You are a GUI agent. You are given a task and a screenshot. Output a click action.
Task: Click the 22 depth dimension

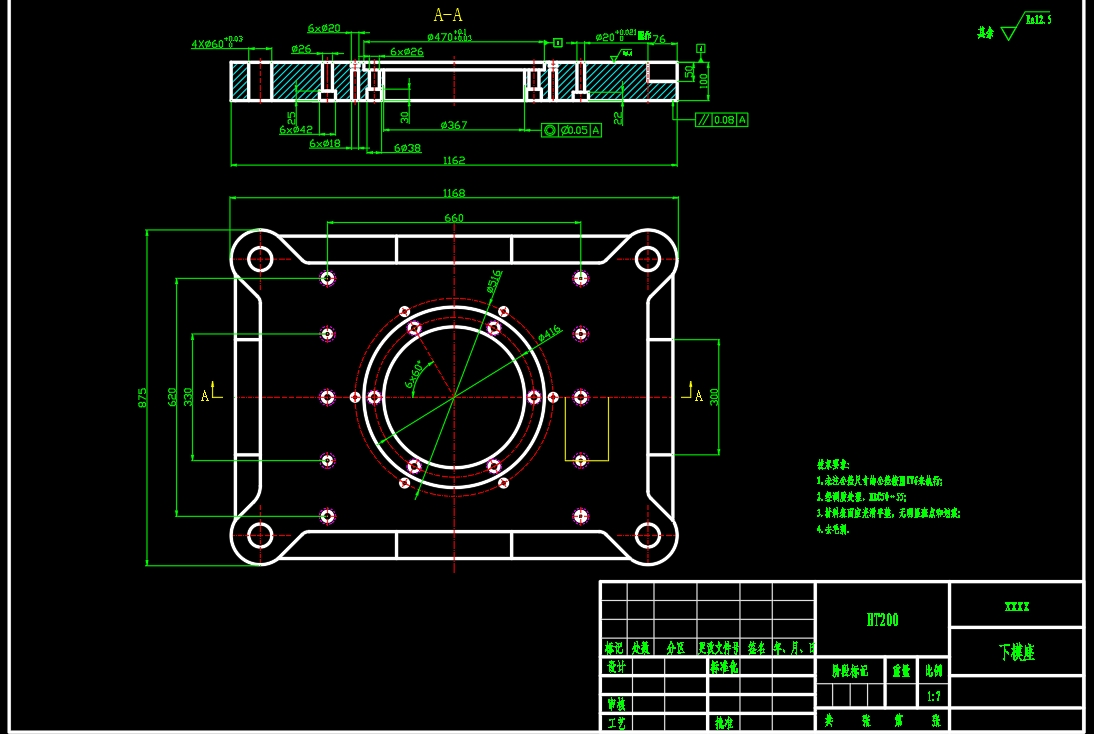(617, 118)
